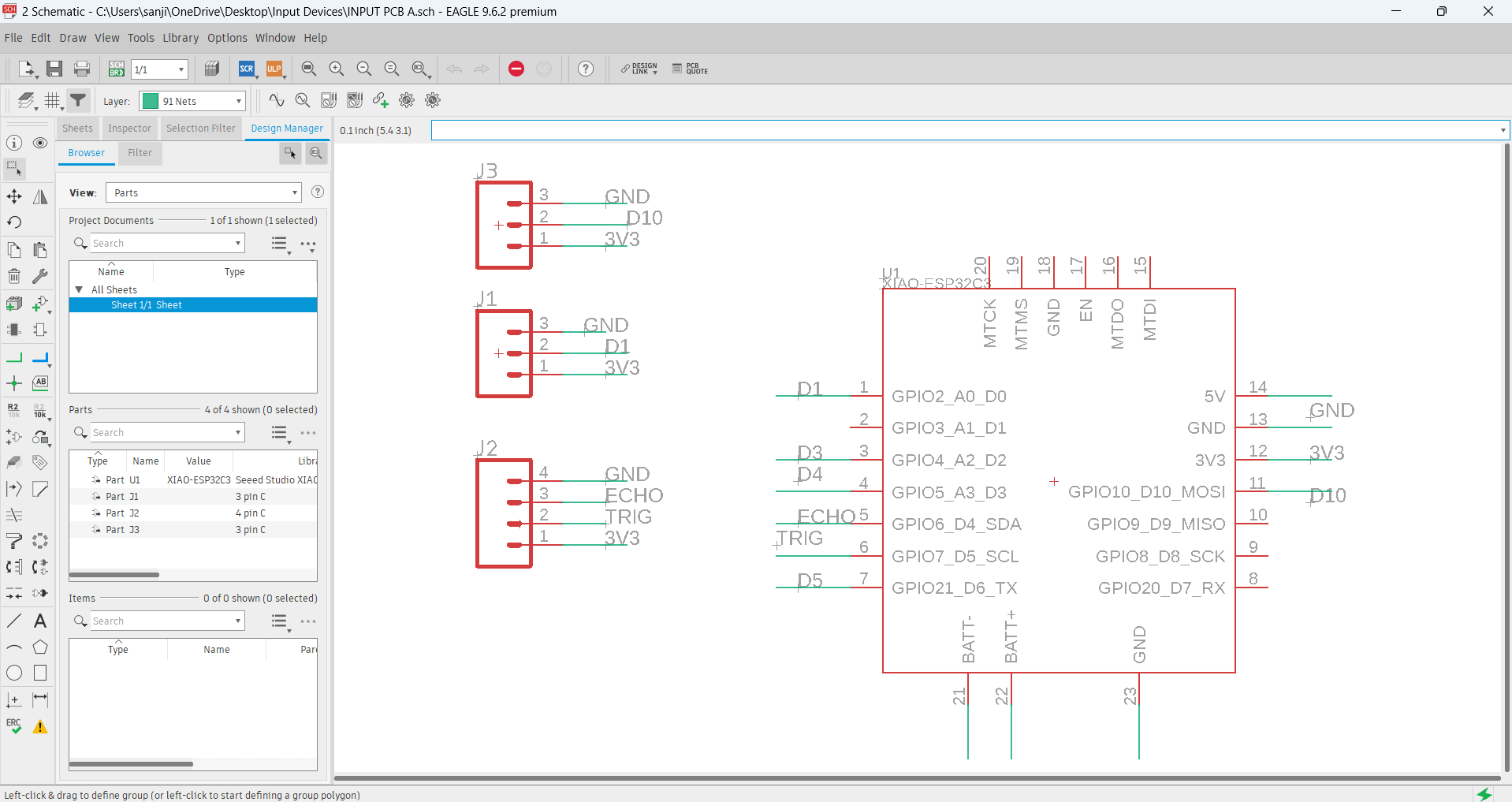Toggle the Show eye tool
The width and height of the screenshot is (1512, 802).
click(x=40, y=143)
